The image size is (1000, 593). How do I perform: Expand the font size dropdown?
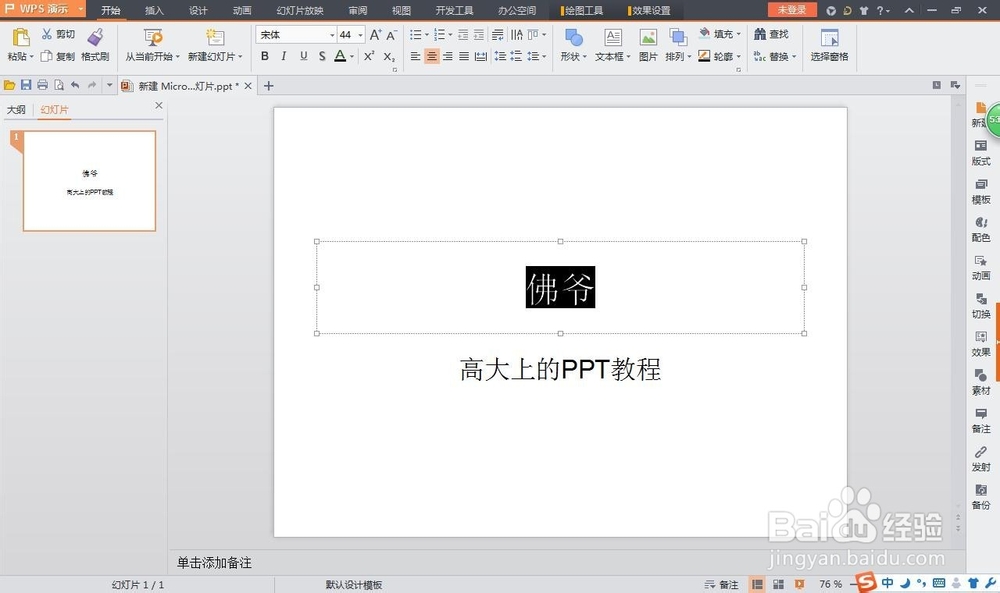pyautogui.click(x=360, y=34)
